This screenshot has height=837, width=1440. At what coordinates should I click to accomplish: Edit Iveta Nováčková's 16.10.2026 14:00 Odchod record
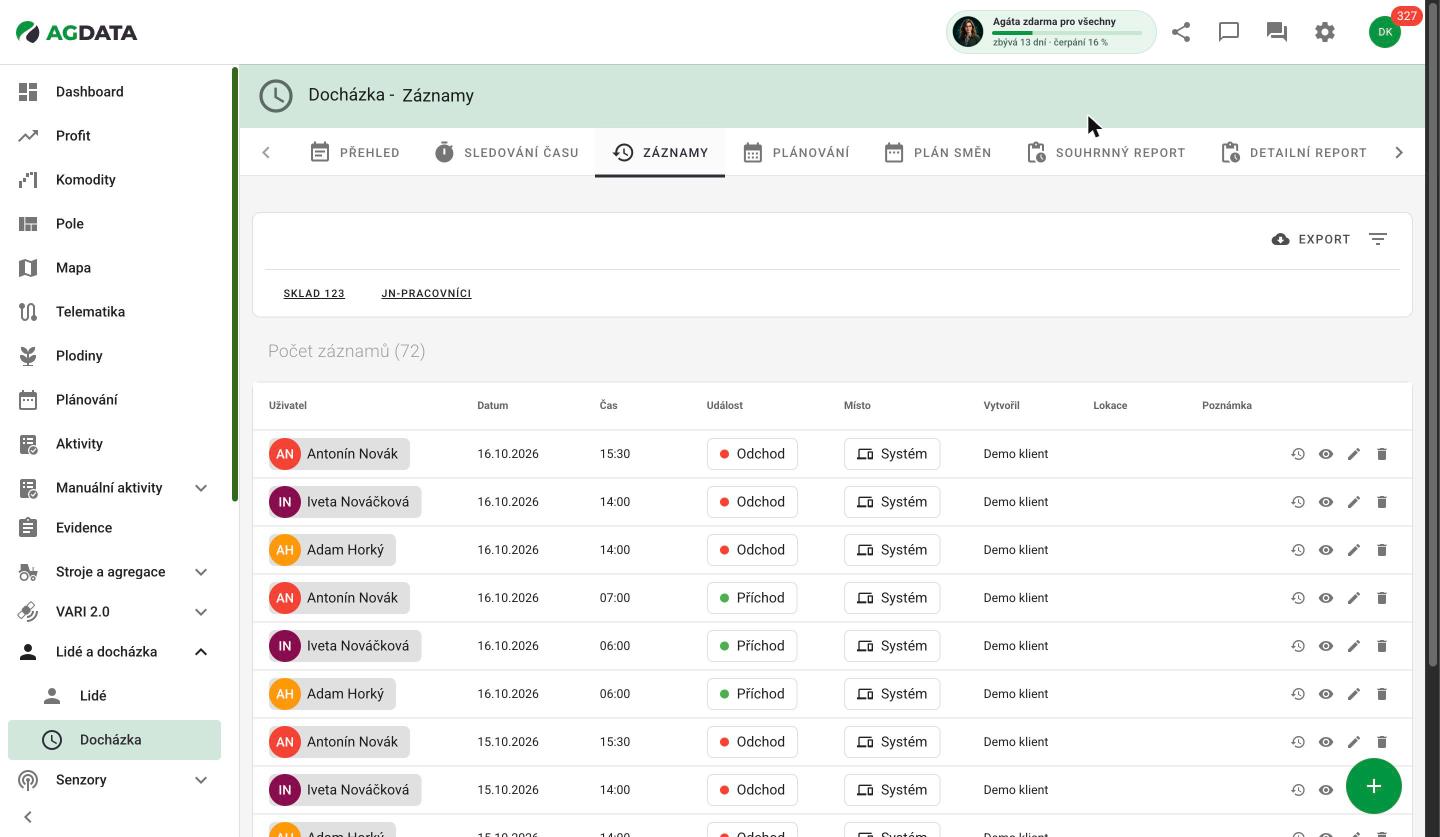(x=1354, y=502)
